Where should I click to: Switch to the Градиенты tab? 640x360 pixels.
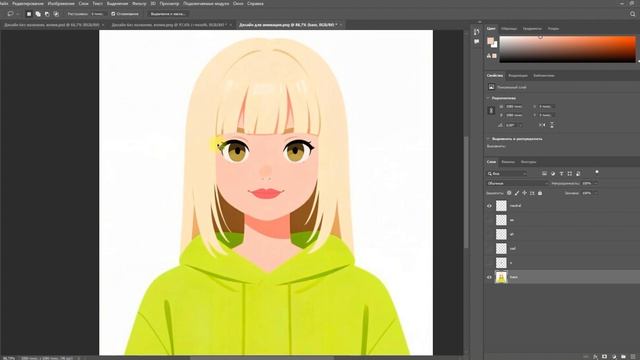click(x=532, y=29)
